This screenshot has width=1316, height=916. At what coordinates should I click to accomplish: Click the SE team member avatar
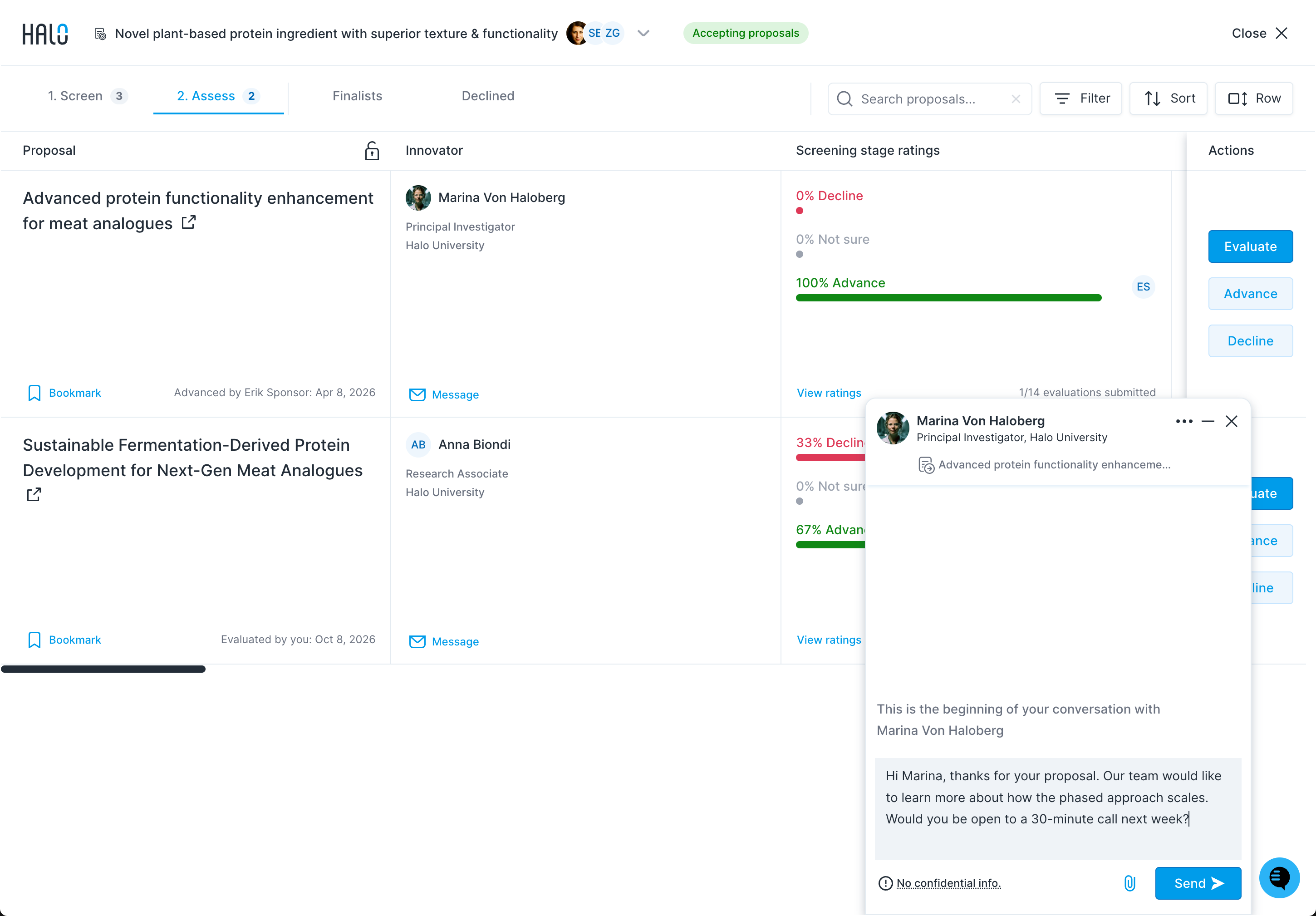click(594, 33)
